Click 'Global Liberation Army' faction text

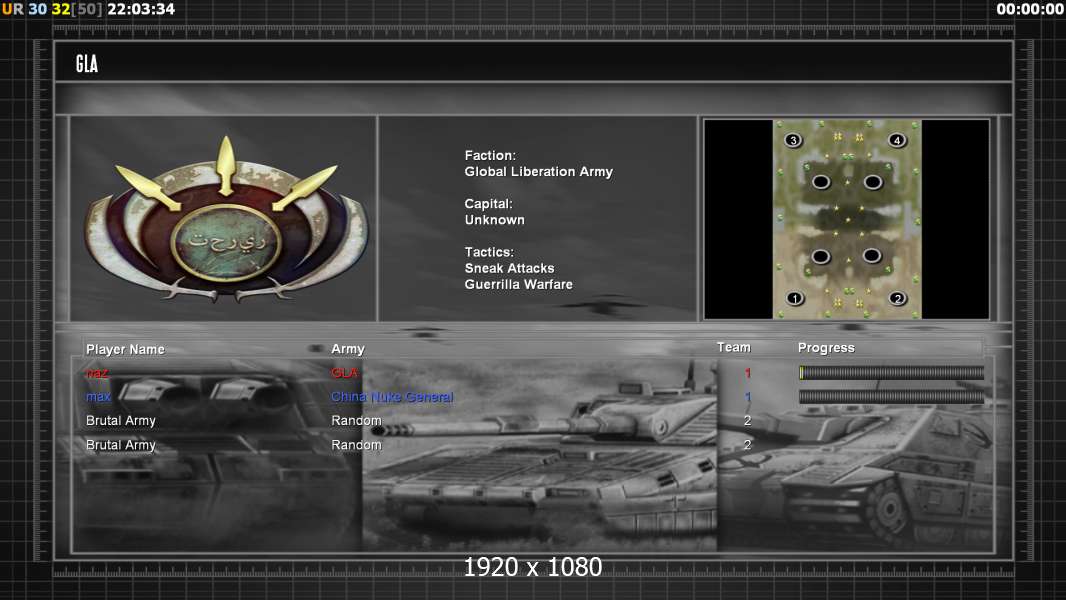538,172
